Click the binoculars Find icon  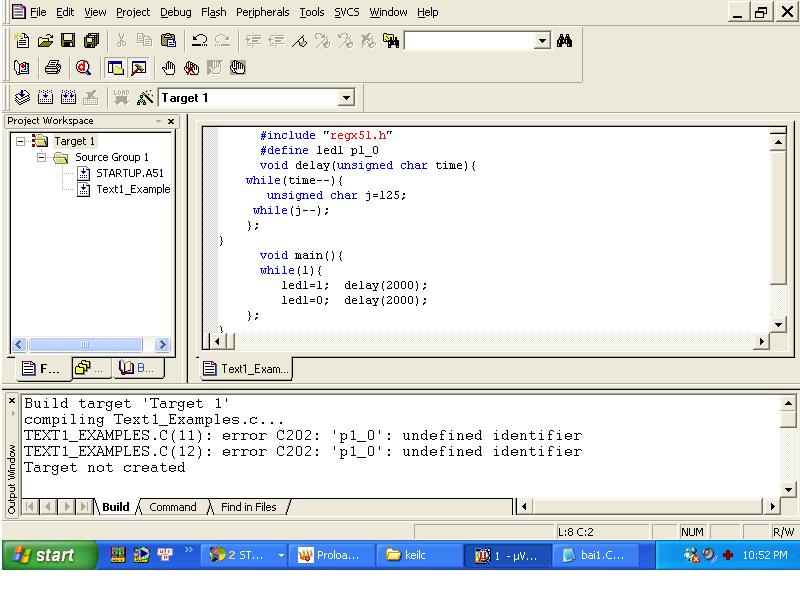tap(564, 41)
